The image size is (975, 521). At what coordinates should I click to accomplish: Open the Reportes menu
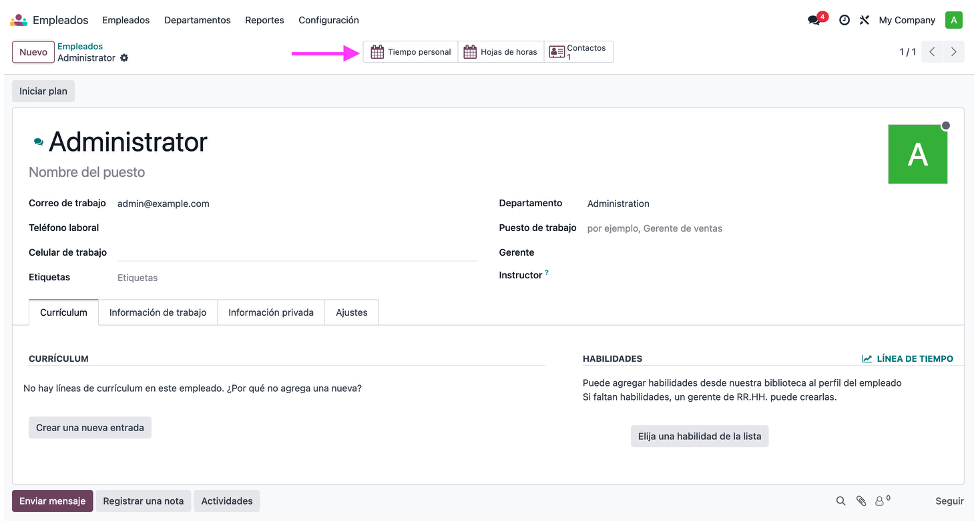coord(264,20)
